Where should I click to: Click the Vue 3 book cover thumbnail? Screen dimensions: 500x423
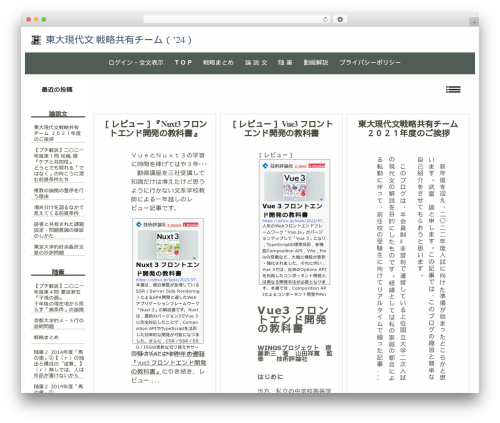point(294,187)
